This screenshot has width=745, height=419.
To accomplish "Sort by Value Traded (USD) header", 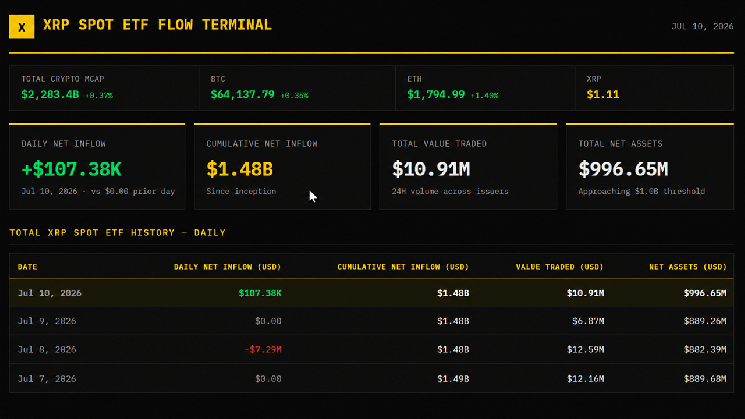I will point(559,267).
